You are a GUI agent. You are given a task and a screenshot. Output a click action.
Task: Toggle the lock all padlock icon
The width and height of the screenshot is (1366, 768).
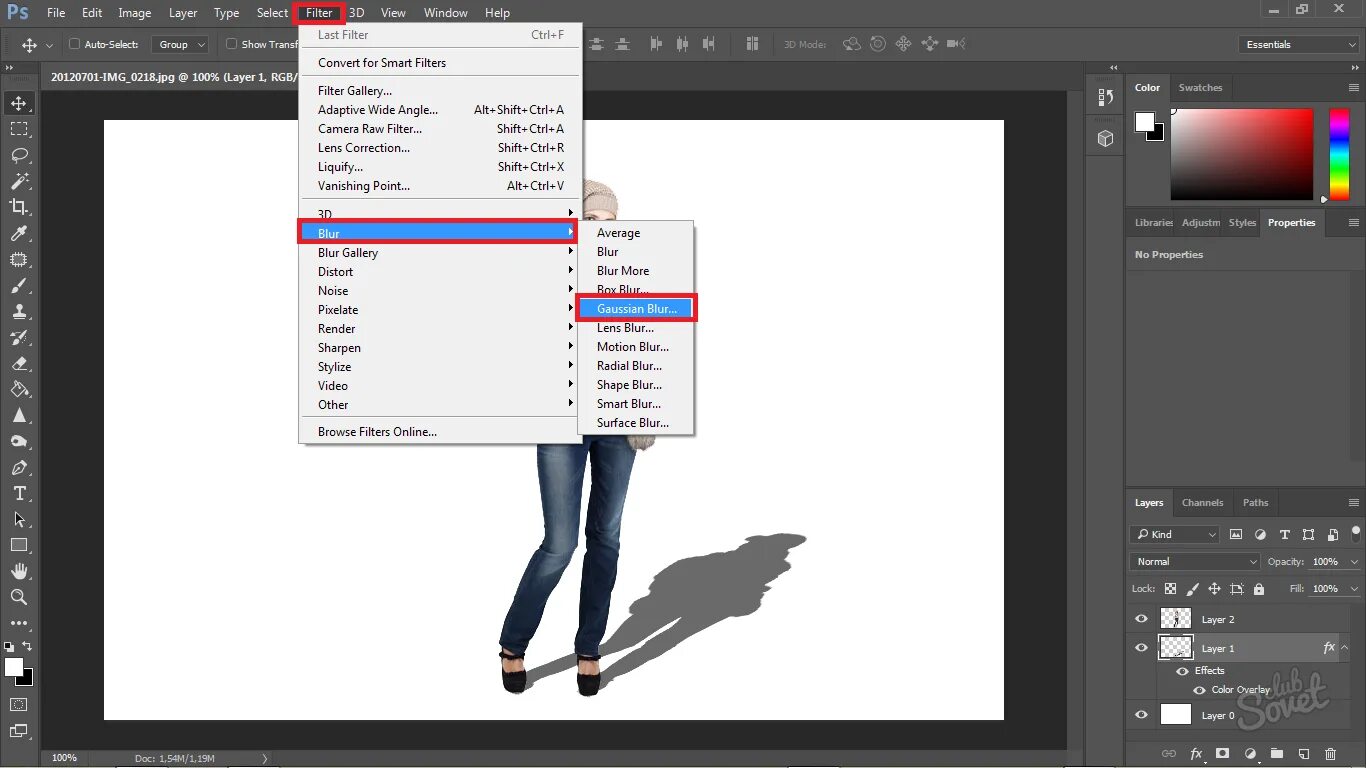[x=1259, y=589]
